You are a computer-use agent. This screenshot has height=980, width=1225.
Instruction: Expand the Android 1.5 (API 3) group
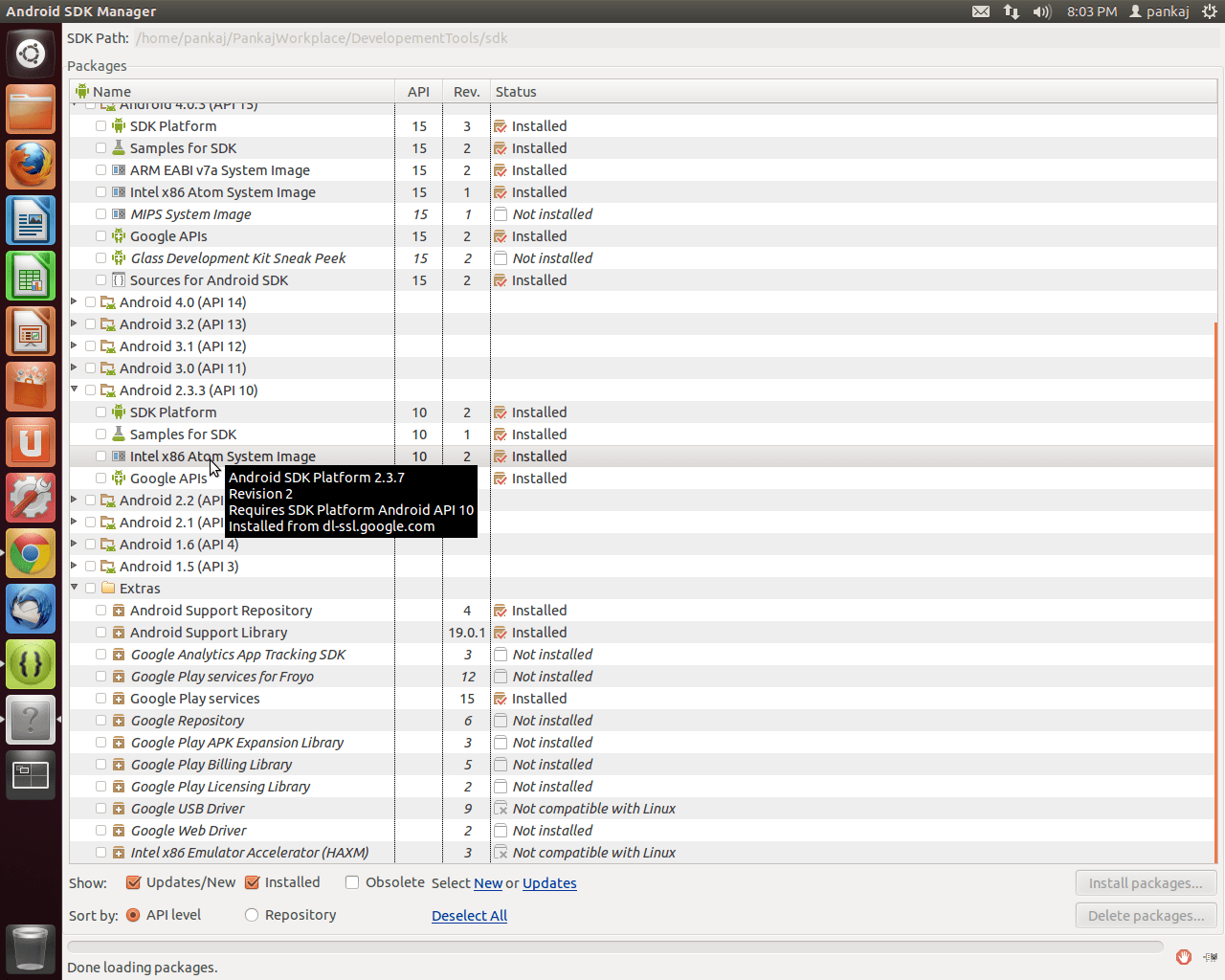click(75, 566)
